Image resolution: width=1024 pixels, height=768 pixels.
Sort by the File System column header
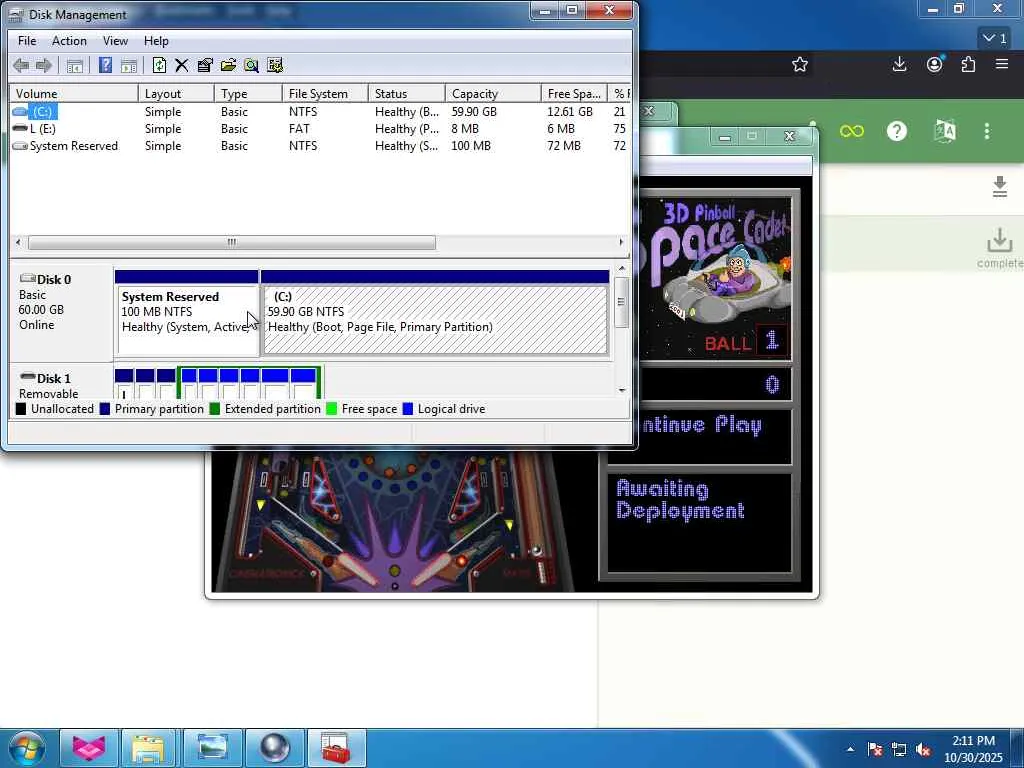click(x=325, y=93)
